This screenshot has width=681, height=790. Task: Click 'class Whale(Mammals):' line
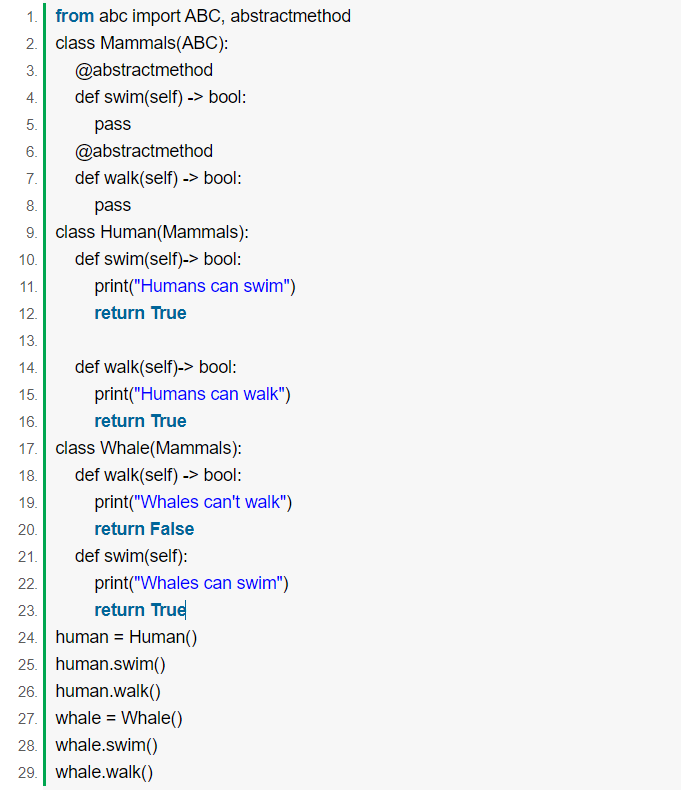tap(148, 448)
